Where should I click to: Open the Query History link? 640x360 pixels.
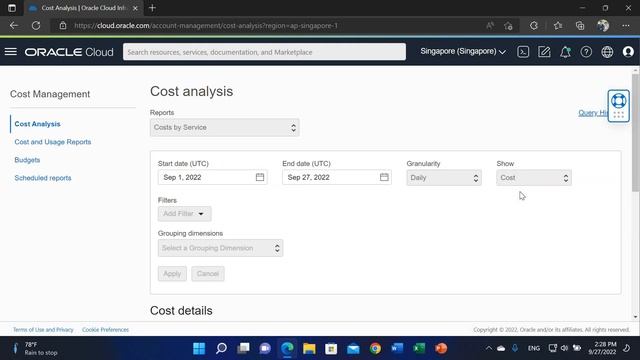(x=593, y=113)
